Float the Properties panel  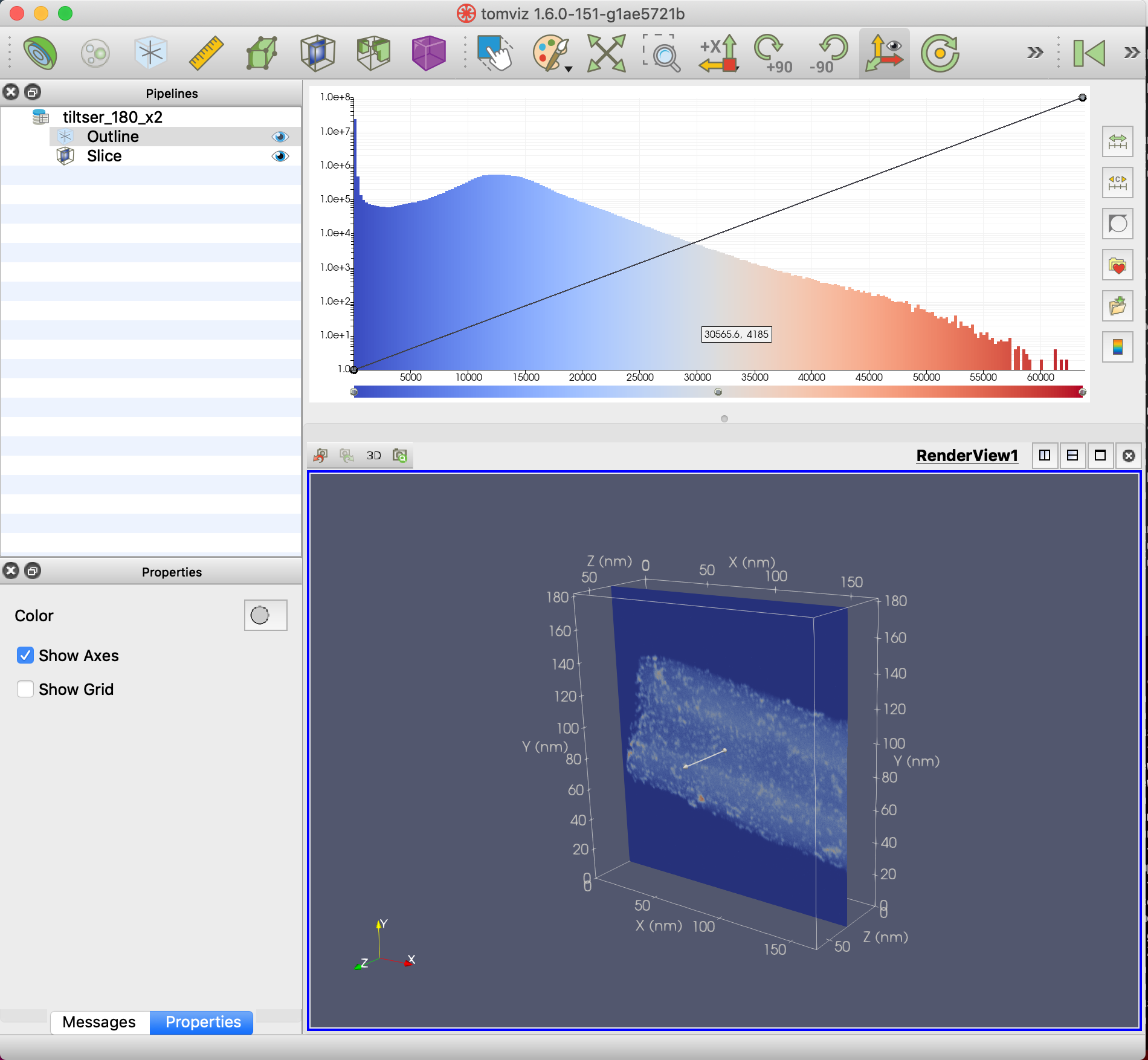(x=33, y=570)
